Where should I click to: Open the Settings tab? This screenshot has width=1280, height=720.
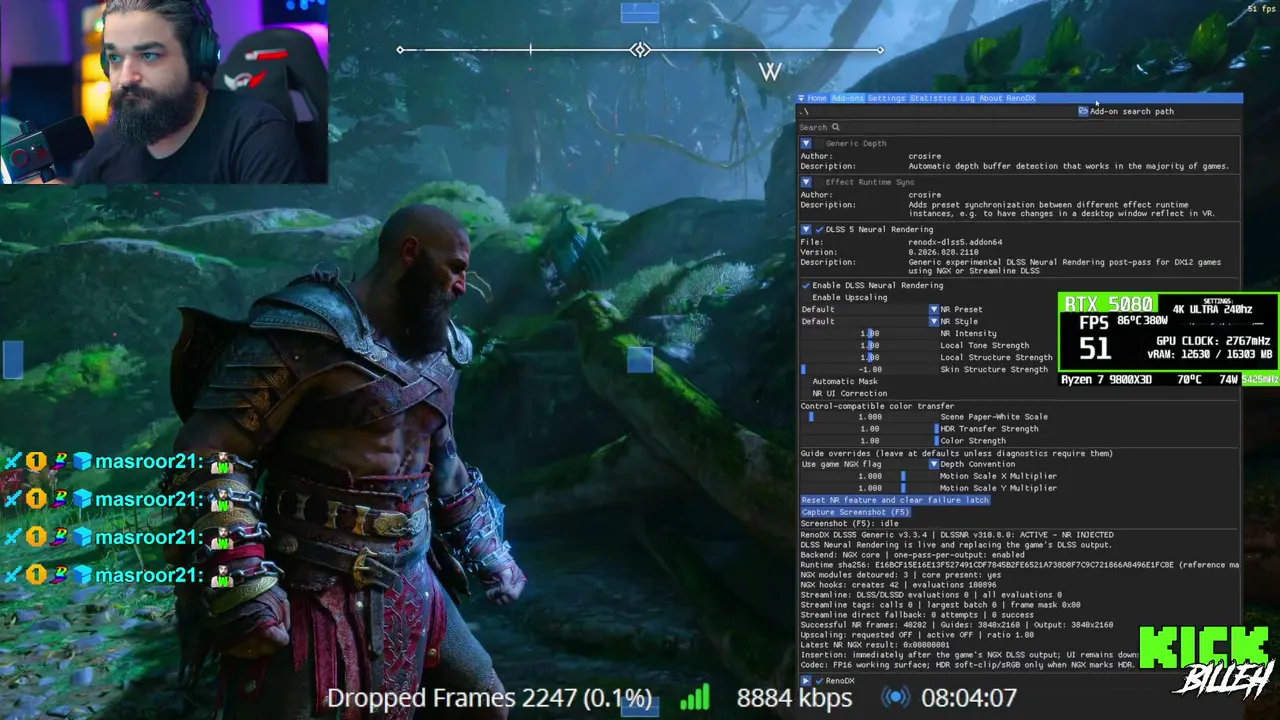pyautogui.click(x=886, y=98)
